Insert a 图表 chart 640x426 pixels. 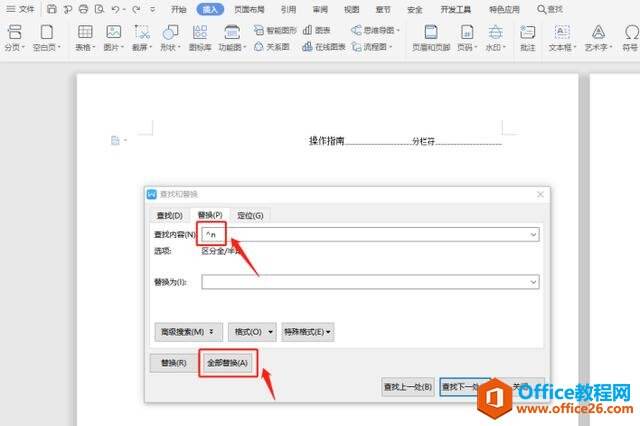[x=317, y=30]
